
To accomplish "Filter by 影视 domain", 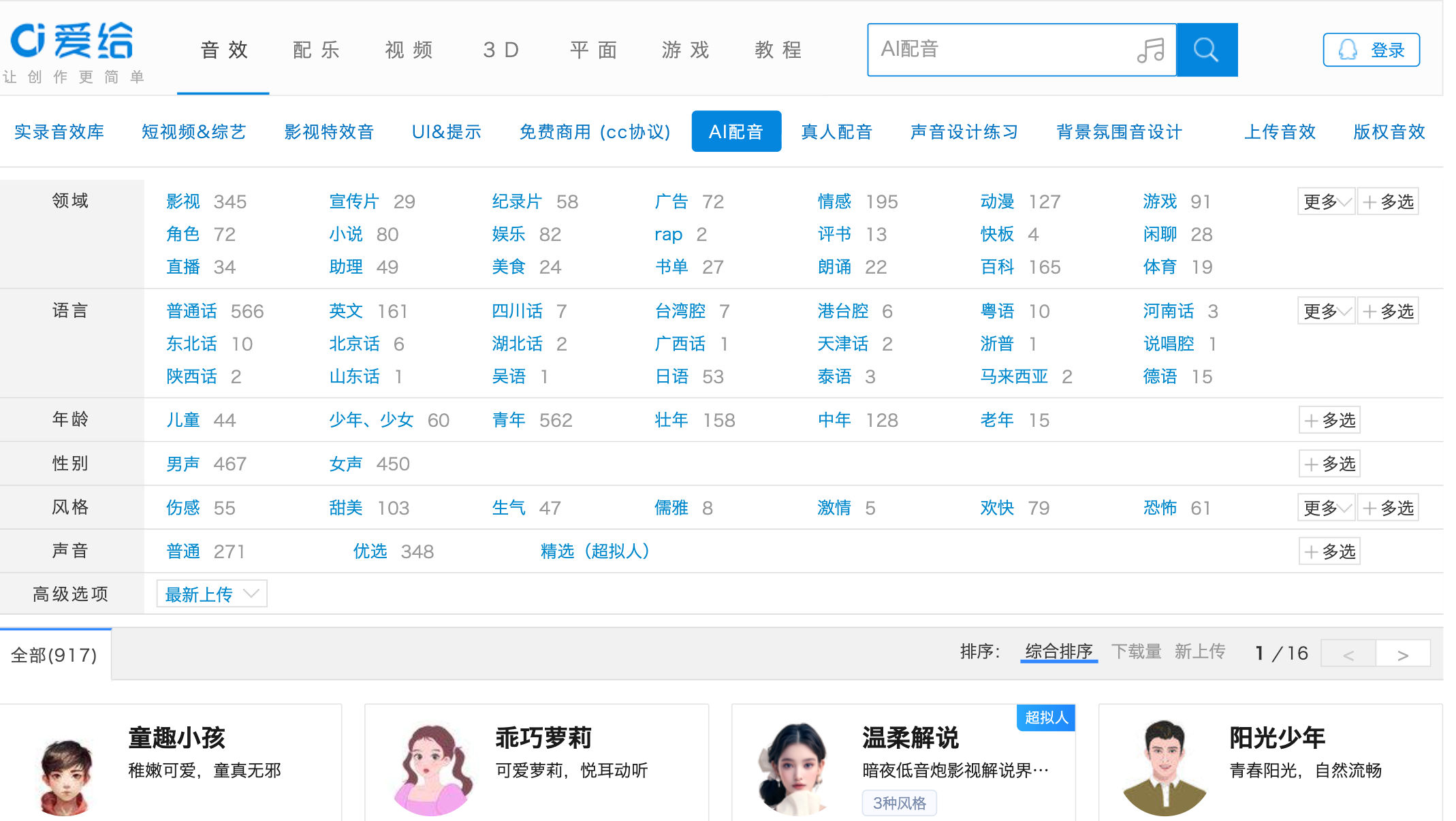I will [x=183, y=202].
